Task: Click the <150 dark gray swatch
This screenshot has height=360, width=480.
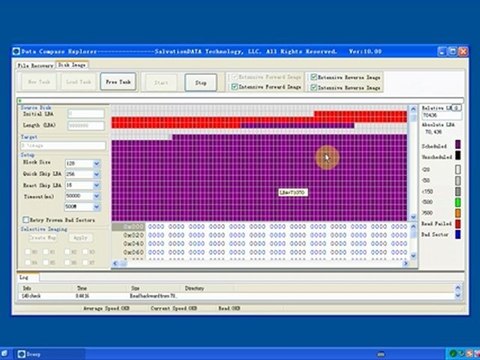Action: (458, 191)
